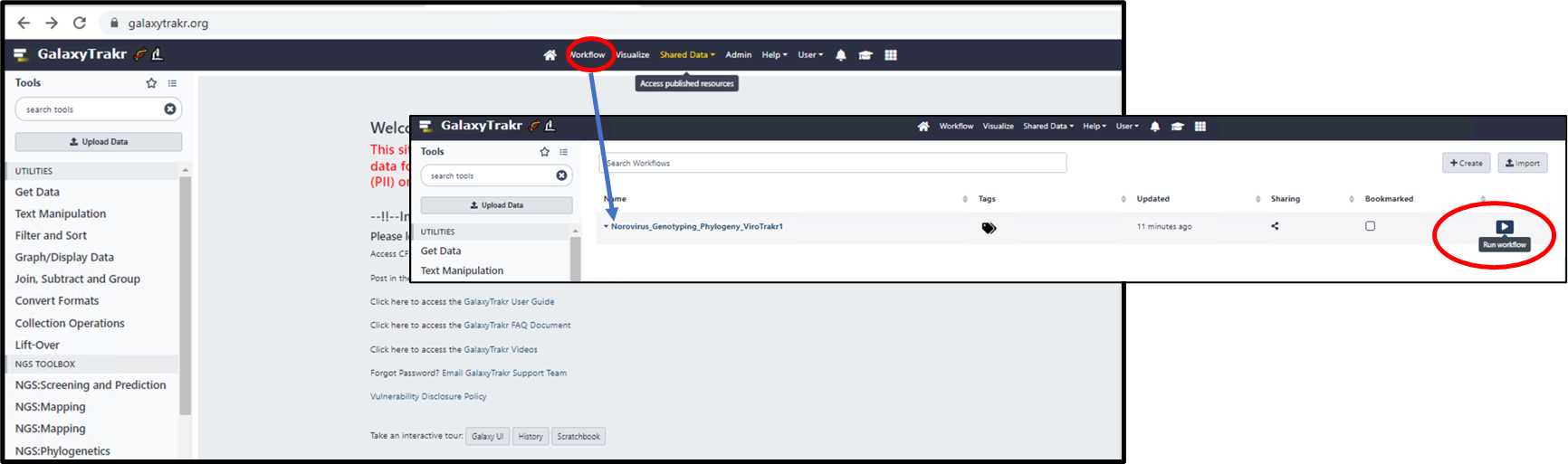Image resolution: width=1568 pixels, height=464 pixels.
Task: Click the share icon for the Norovirus workflow
Action: (1275, 226)
